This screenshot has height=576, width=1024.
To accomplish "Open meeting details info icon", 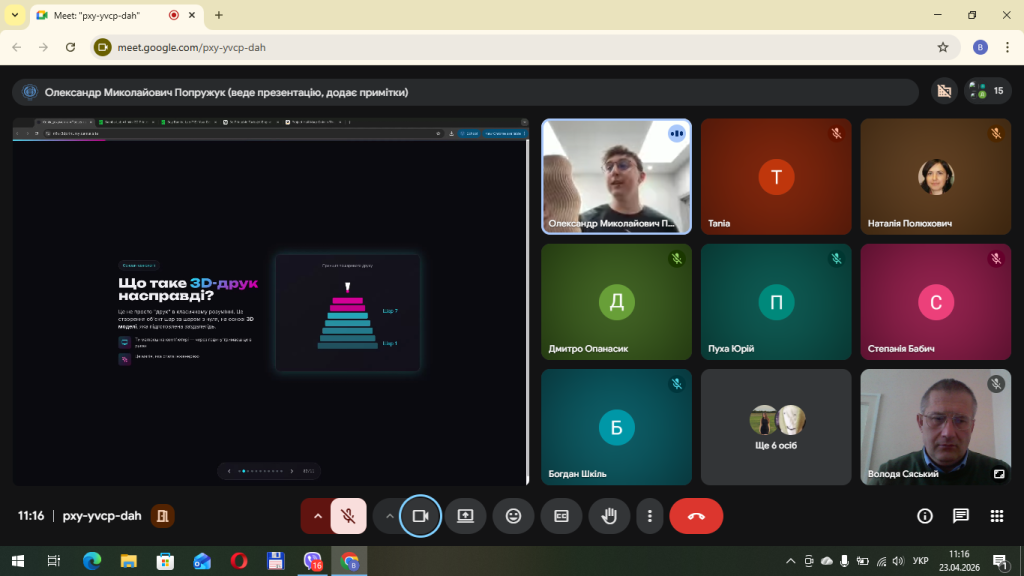I will [925, 516].
